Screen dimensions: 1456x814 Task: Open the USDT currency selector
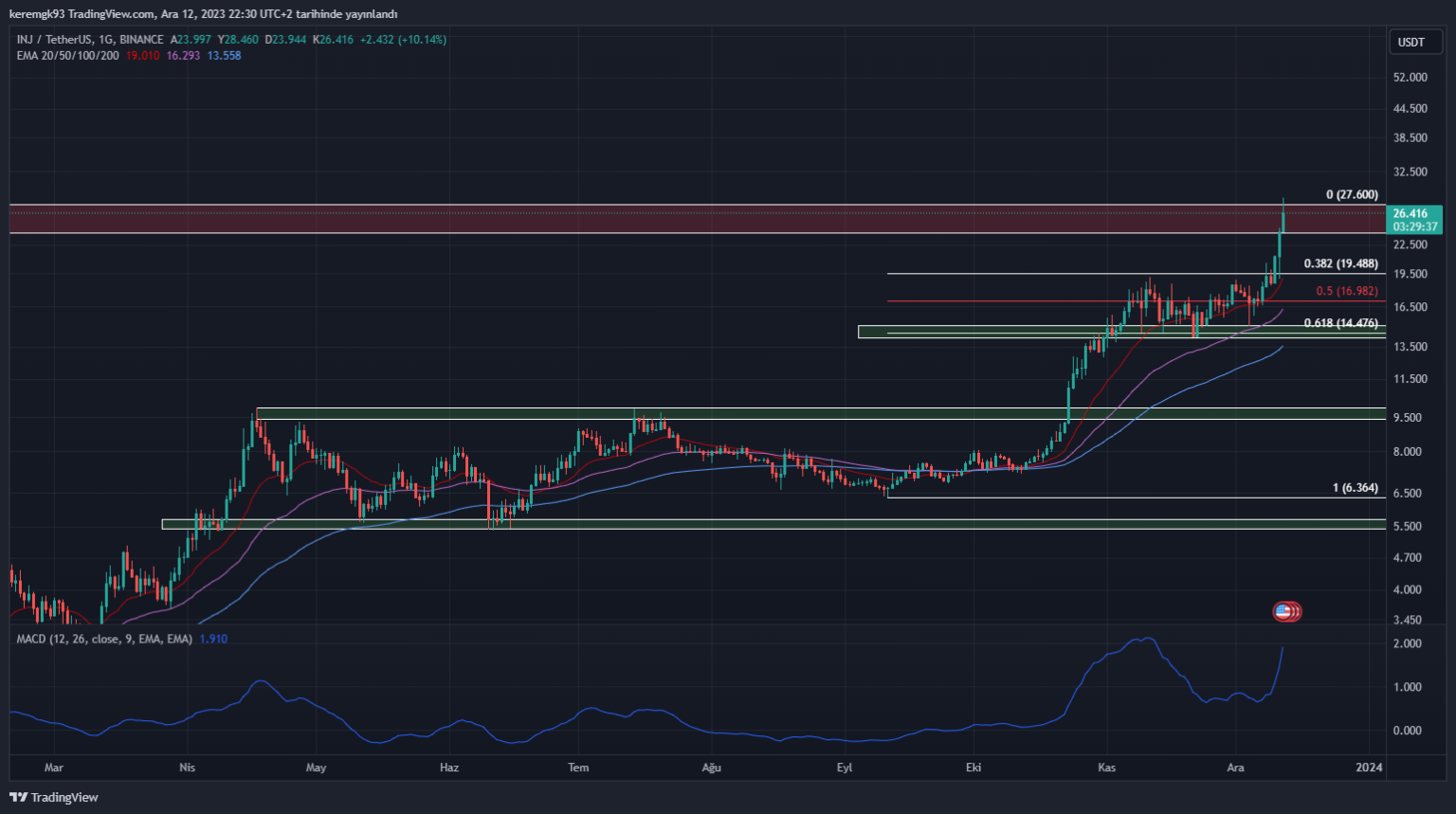point(1410,43)
